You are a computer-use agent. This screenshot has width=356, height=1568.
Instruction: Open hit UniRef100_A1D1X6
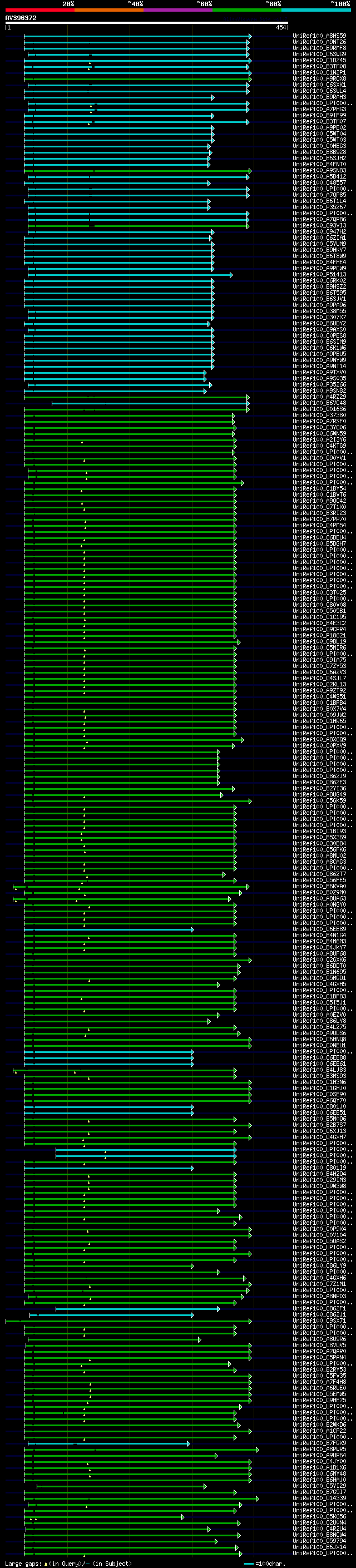[319, 1467]
